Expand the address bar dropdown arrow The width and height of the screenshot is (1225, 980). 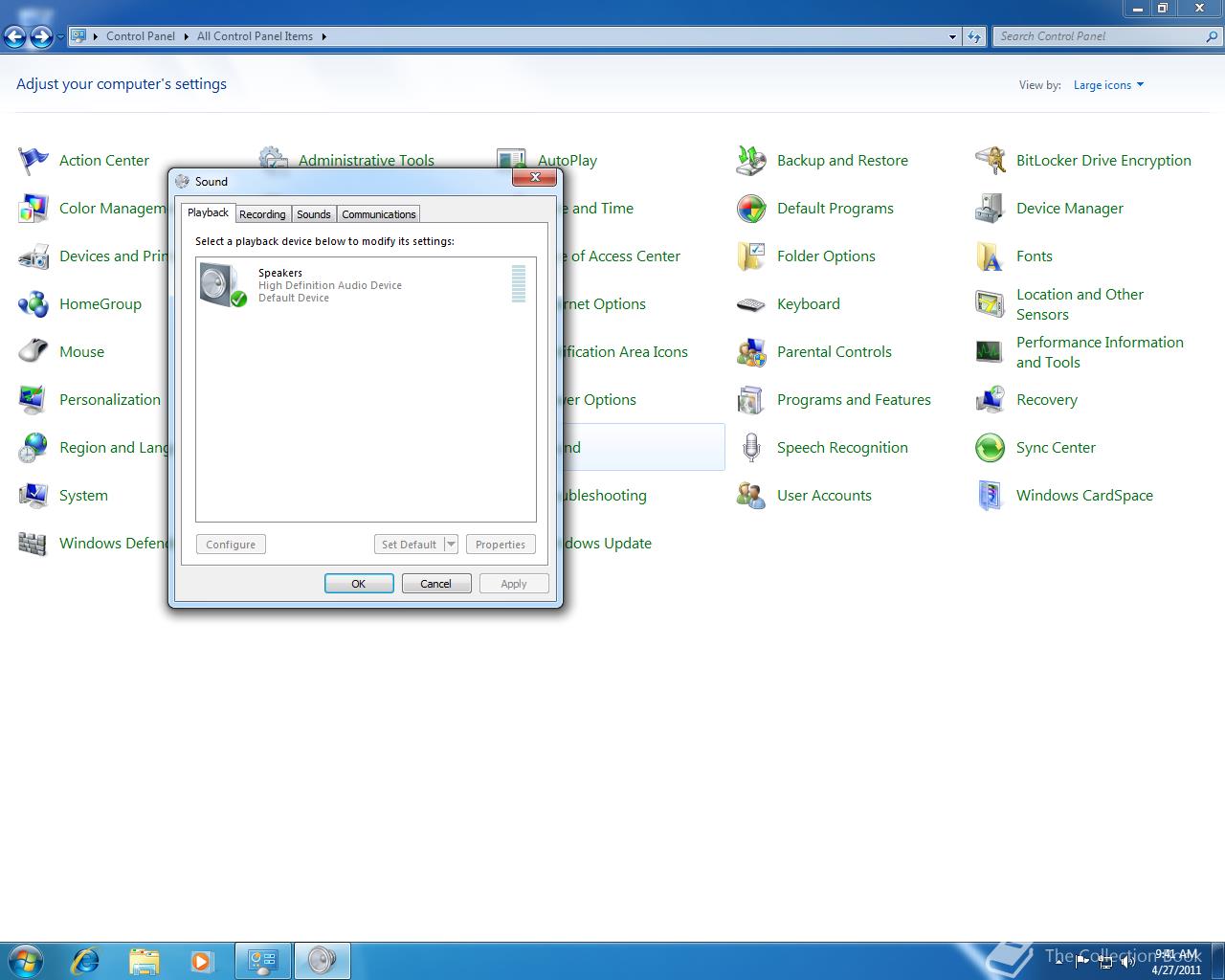(x=950, y=36)
